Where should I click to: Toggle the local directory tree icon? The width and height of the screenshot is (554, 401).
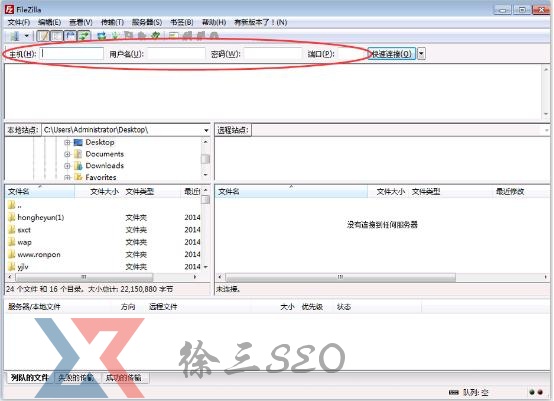coord(57,36)
